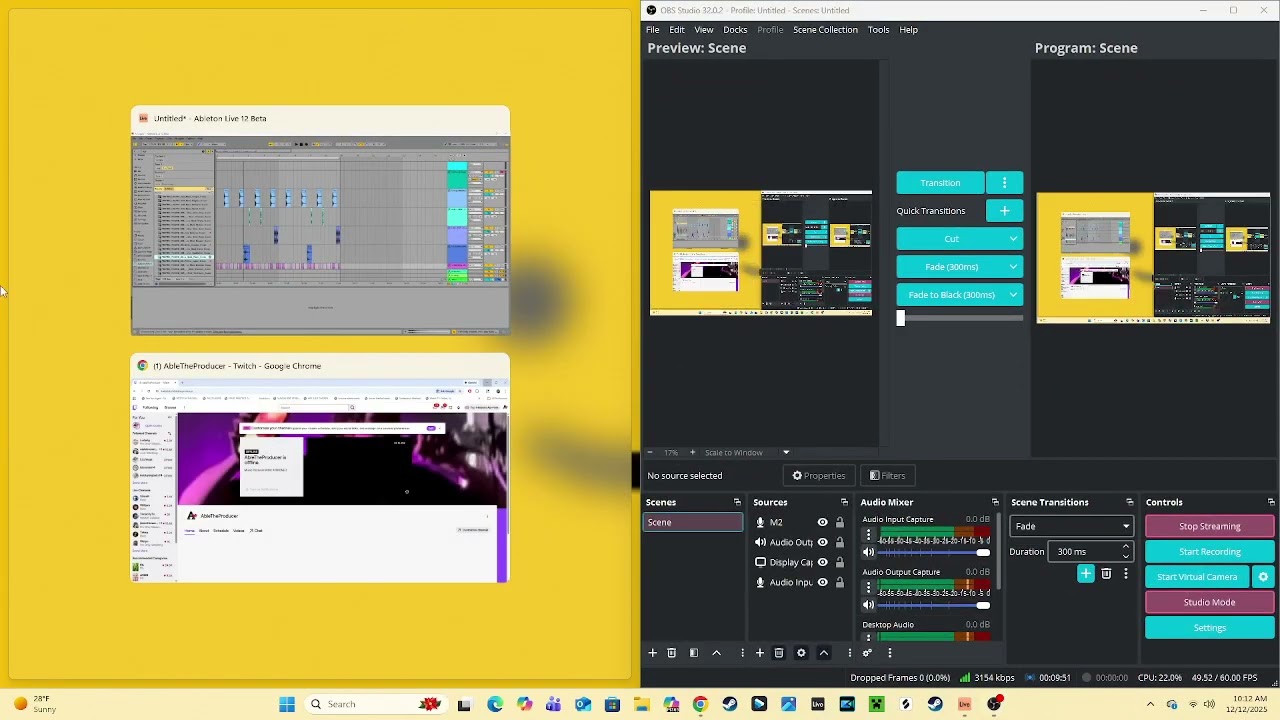Pop out the Audio Mixer dock
1280x720 pixels.
[995, 503]
